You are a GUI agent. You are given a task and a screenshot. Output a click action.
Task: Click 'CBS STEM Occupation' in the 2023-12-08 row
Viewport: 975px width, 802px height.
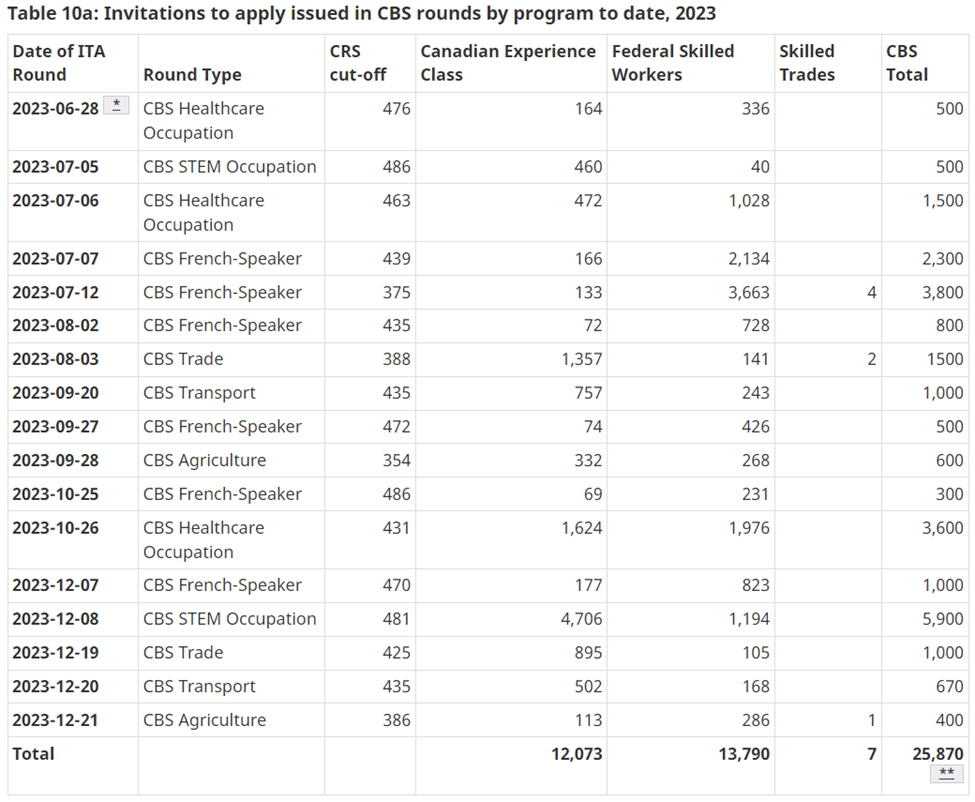[229, 619]
